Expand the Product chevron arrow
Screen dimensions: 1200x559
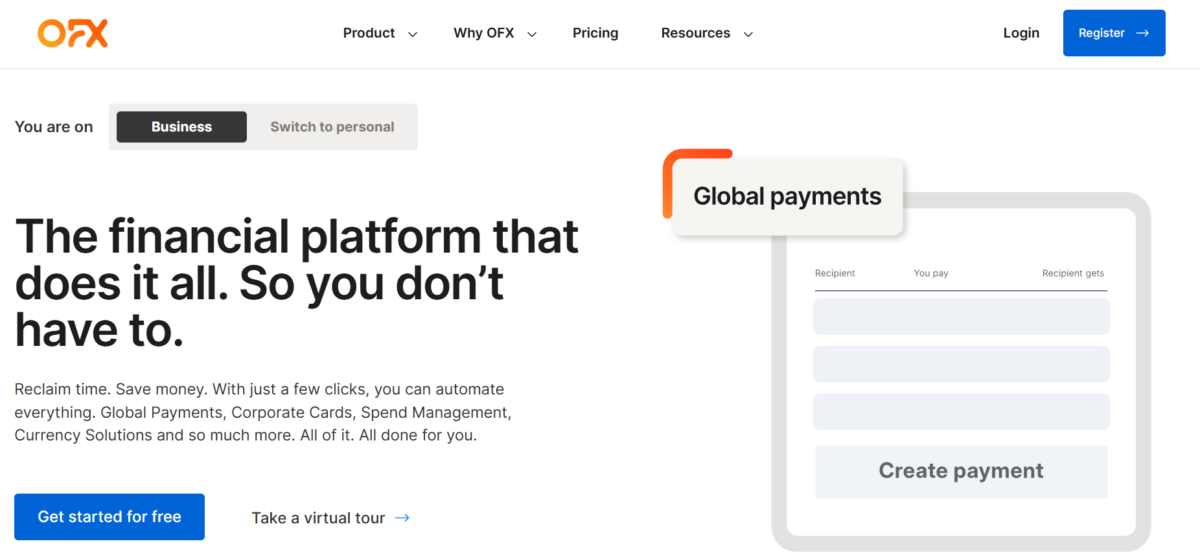pos(412,34)
